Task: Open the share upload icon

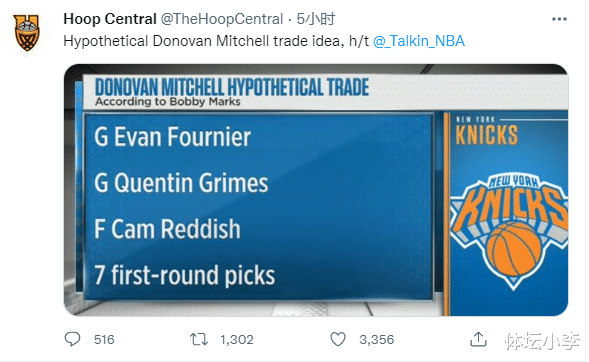Action: (478, 339)
